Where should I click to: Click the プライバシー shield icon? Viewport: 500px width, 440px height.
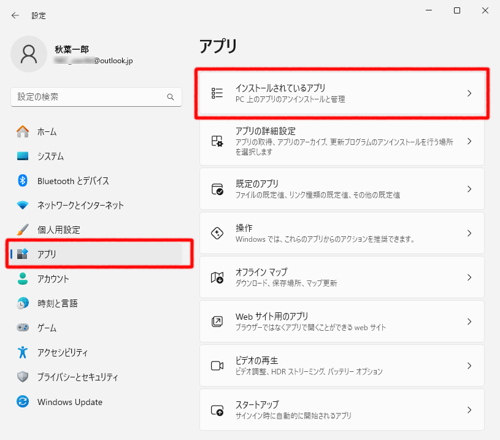[x=23, y=377]
